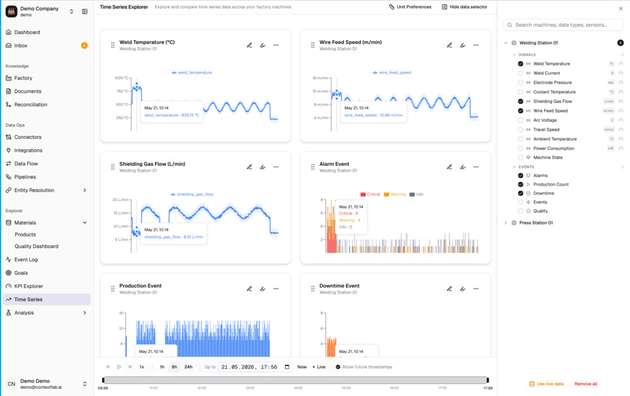
Task: Open more options on Weld Temperature chart
Action: pos(276,45)
